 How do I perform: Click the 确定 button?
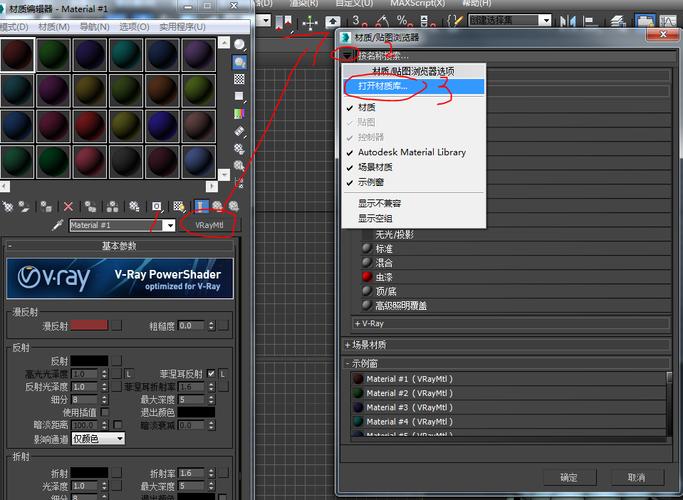tap(569, 477)
